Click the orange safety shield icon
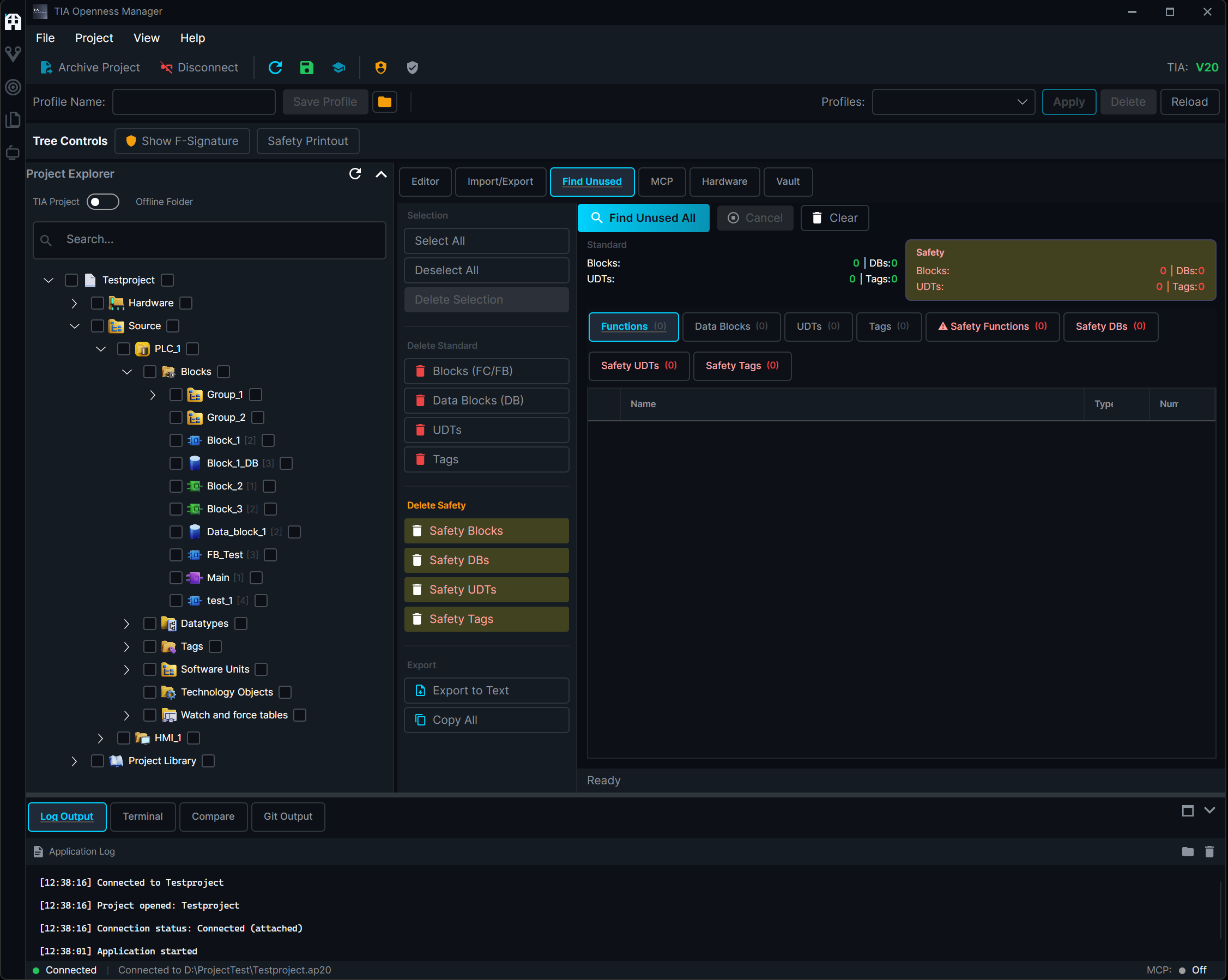The image size is (1228, 980). pos(380,68)
